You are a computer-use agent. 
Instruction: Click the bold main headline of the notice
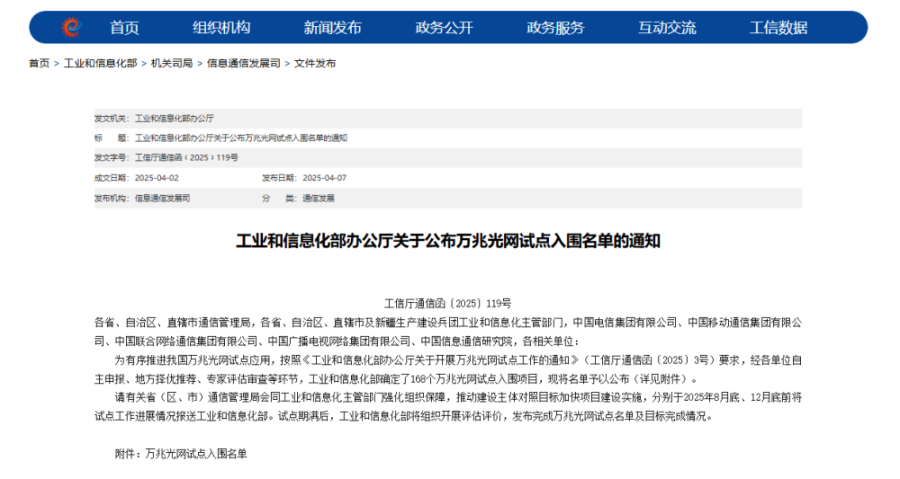click(448, 240)
